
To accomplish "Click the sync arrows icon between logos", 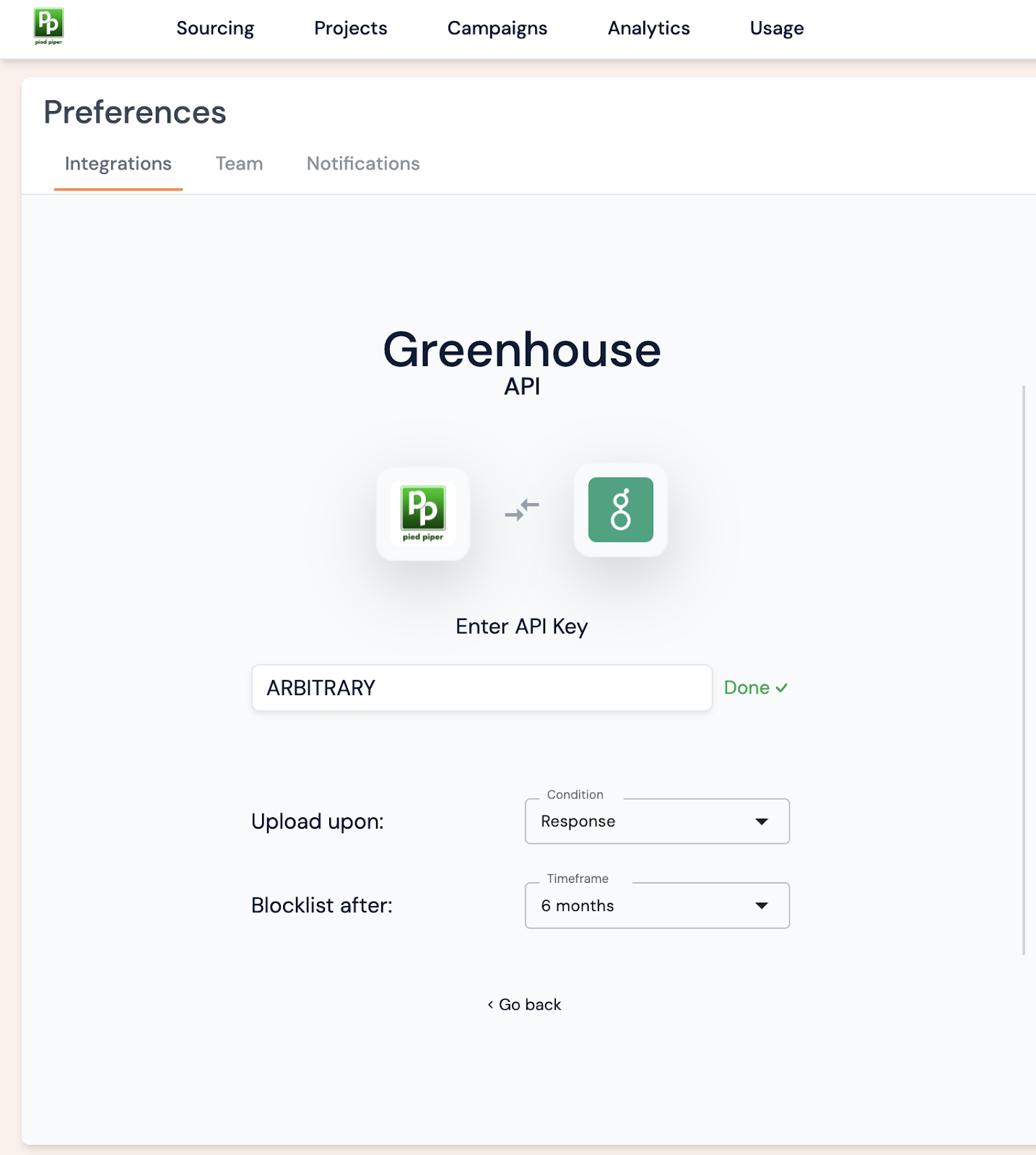I will point(522,510).
